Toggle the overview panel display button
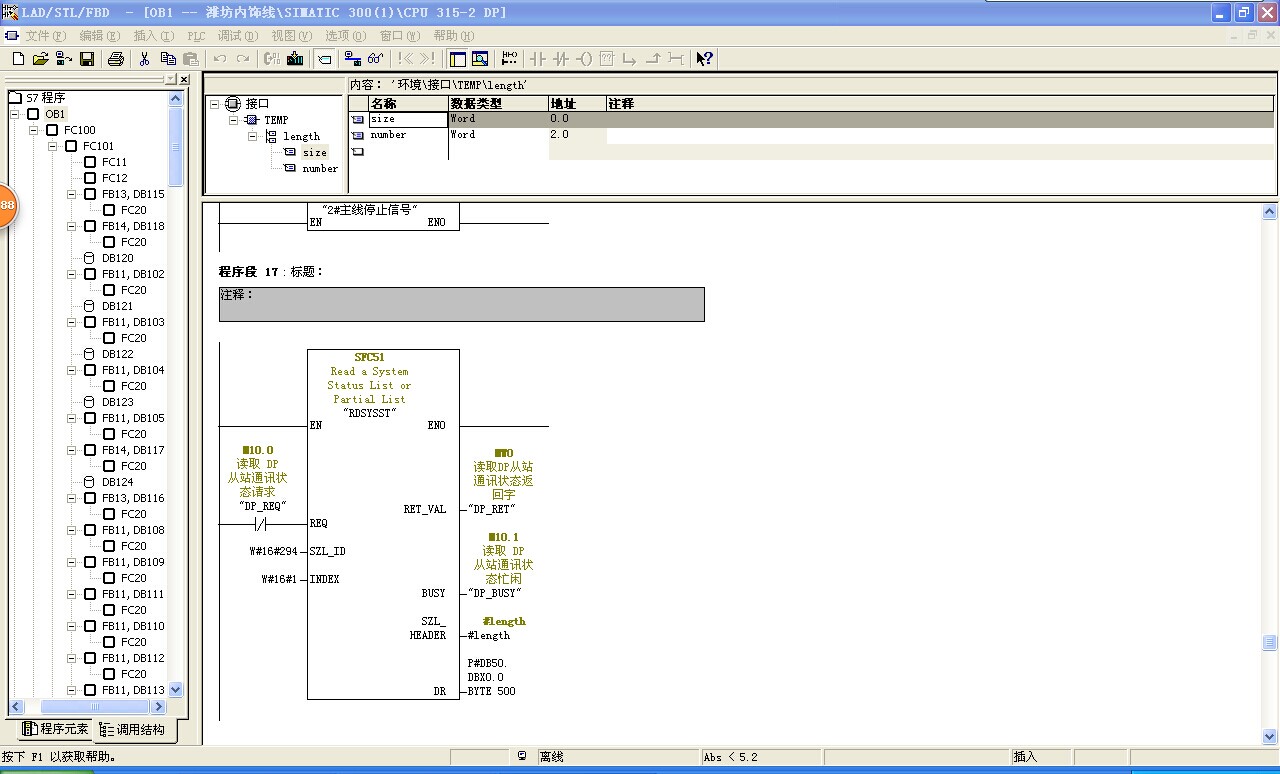This screenshot has width=1280, height=774. [458, 59]
